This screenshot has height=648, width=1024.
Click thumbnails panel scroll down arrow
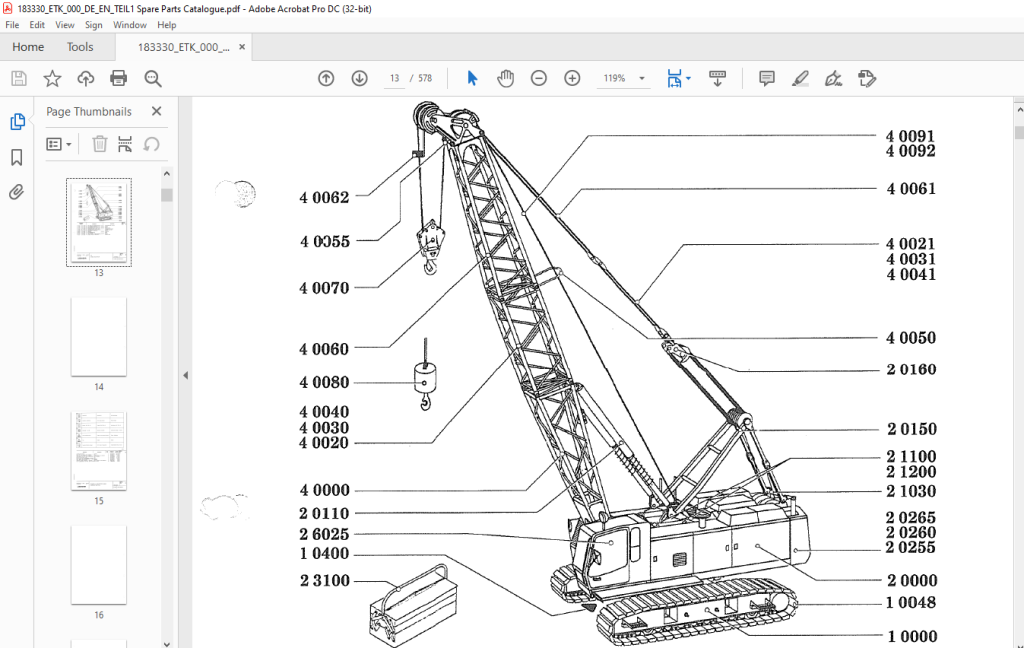(x=167, y=643)
